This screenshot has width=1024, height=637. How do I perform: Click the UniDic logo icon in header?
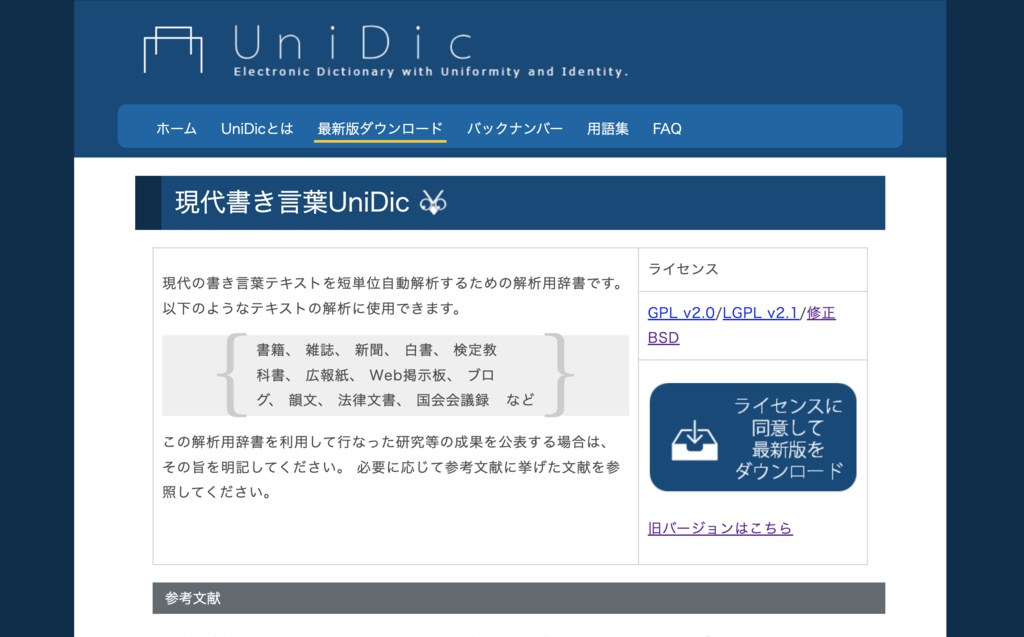(x=173, y=50)
